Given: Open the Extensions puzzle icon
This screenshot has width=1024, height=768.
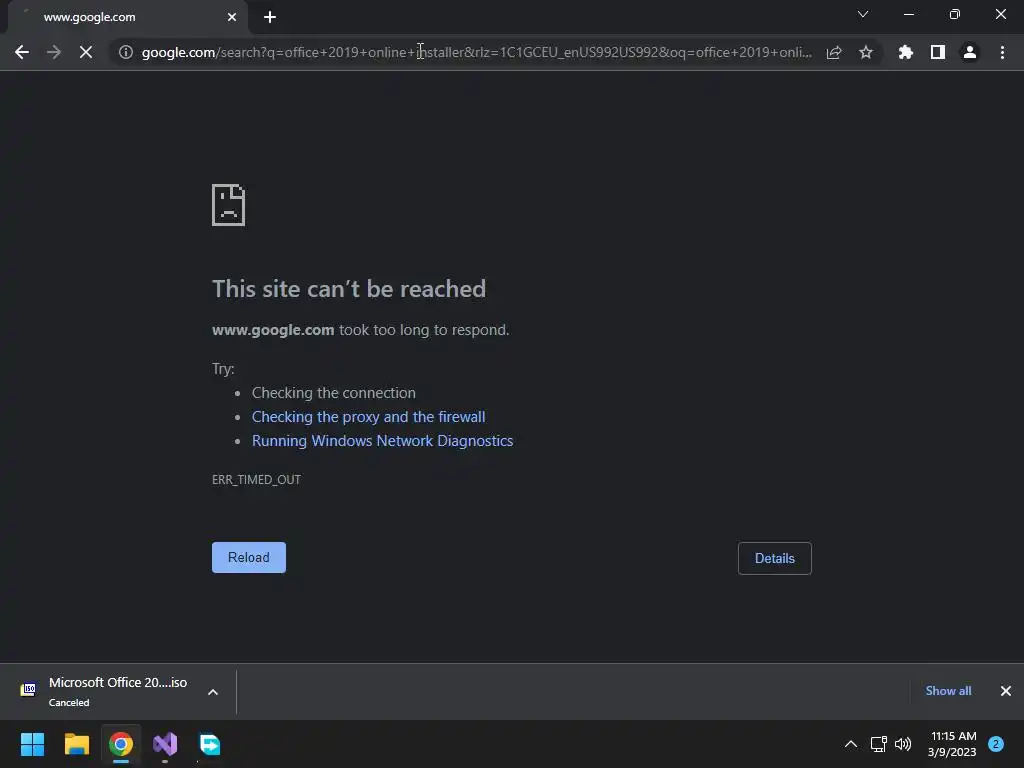Looking at the screenshot, I should click(x=906, y=52).
